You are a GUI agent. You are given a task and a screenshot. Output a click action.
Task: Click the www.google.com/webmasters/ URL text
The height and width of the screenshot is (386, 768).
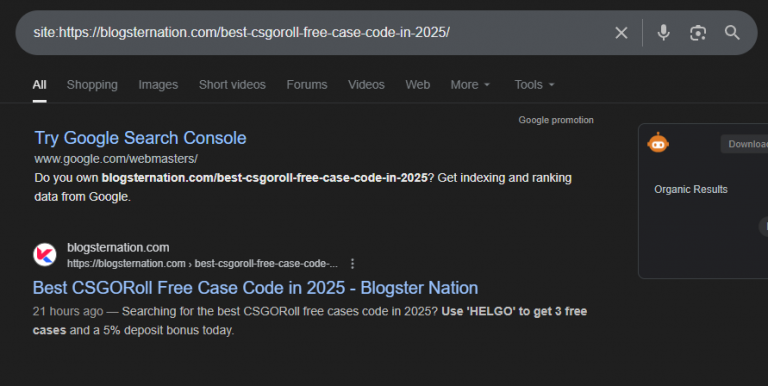point(116,159)
